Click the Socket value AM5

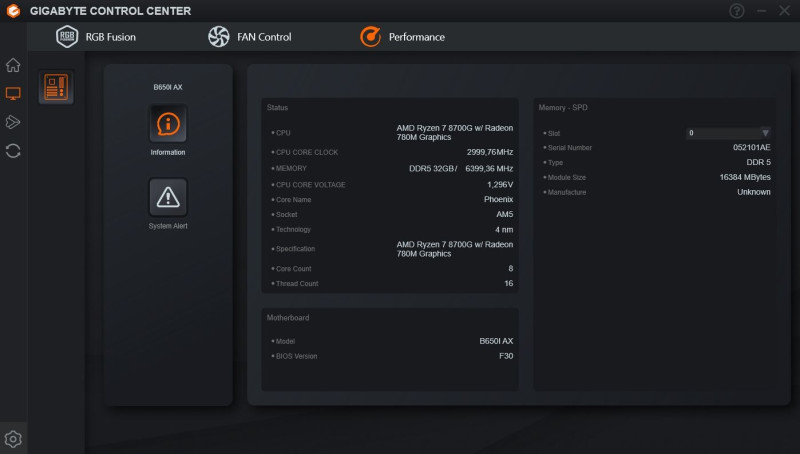505,214
